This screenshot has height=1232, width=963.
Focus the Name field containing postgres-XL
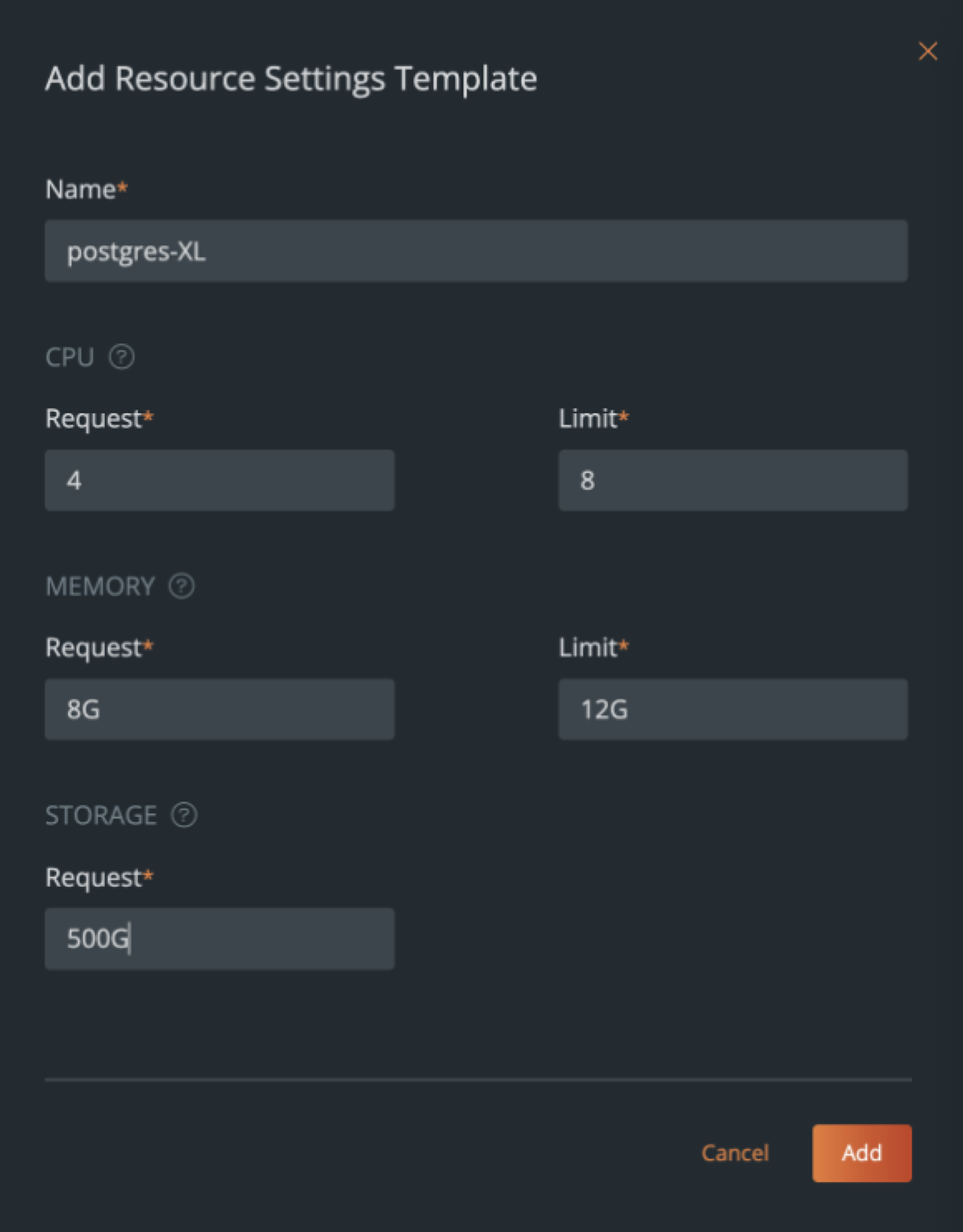476,251
